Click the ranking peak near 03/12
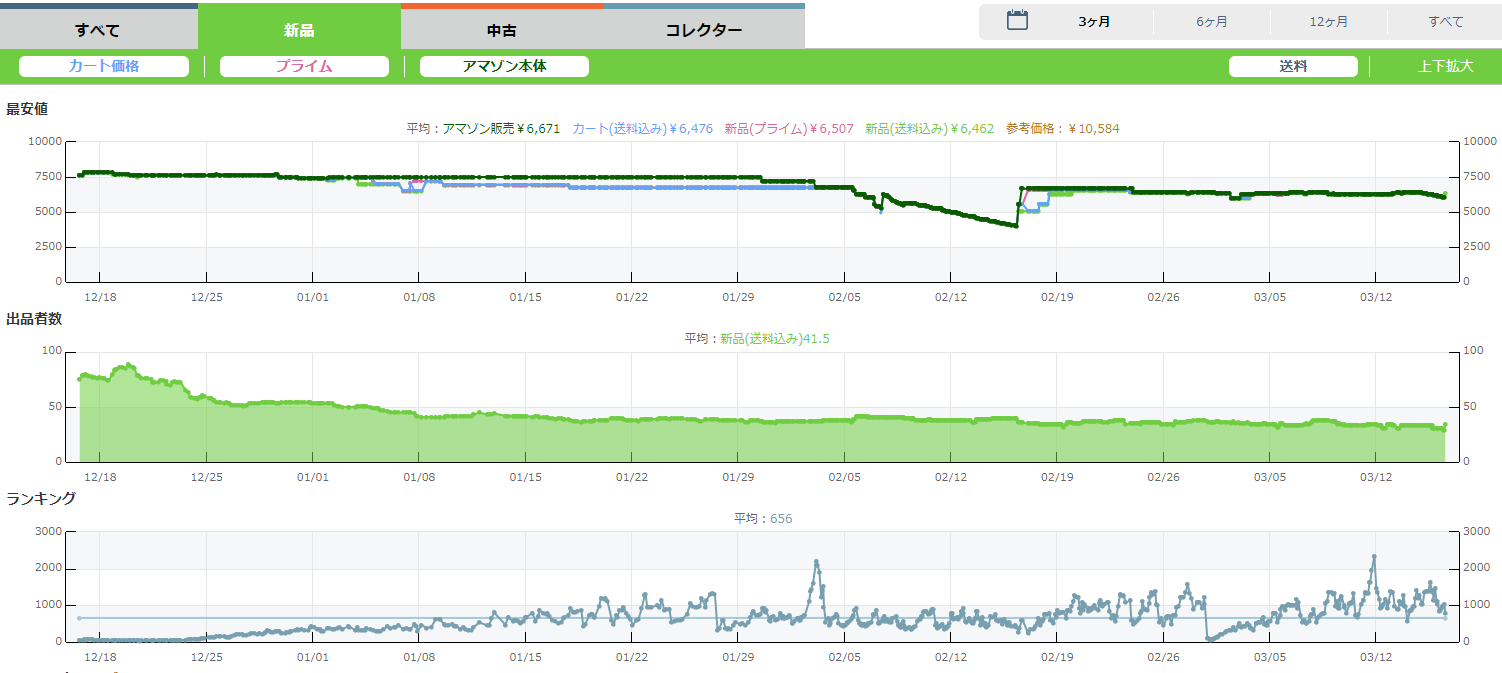 1374,557
